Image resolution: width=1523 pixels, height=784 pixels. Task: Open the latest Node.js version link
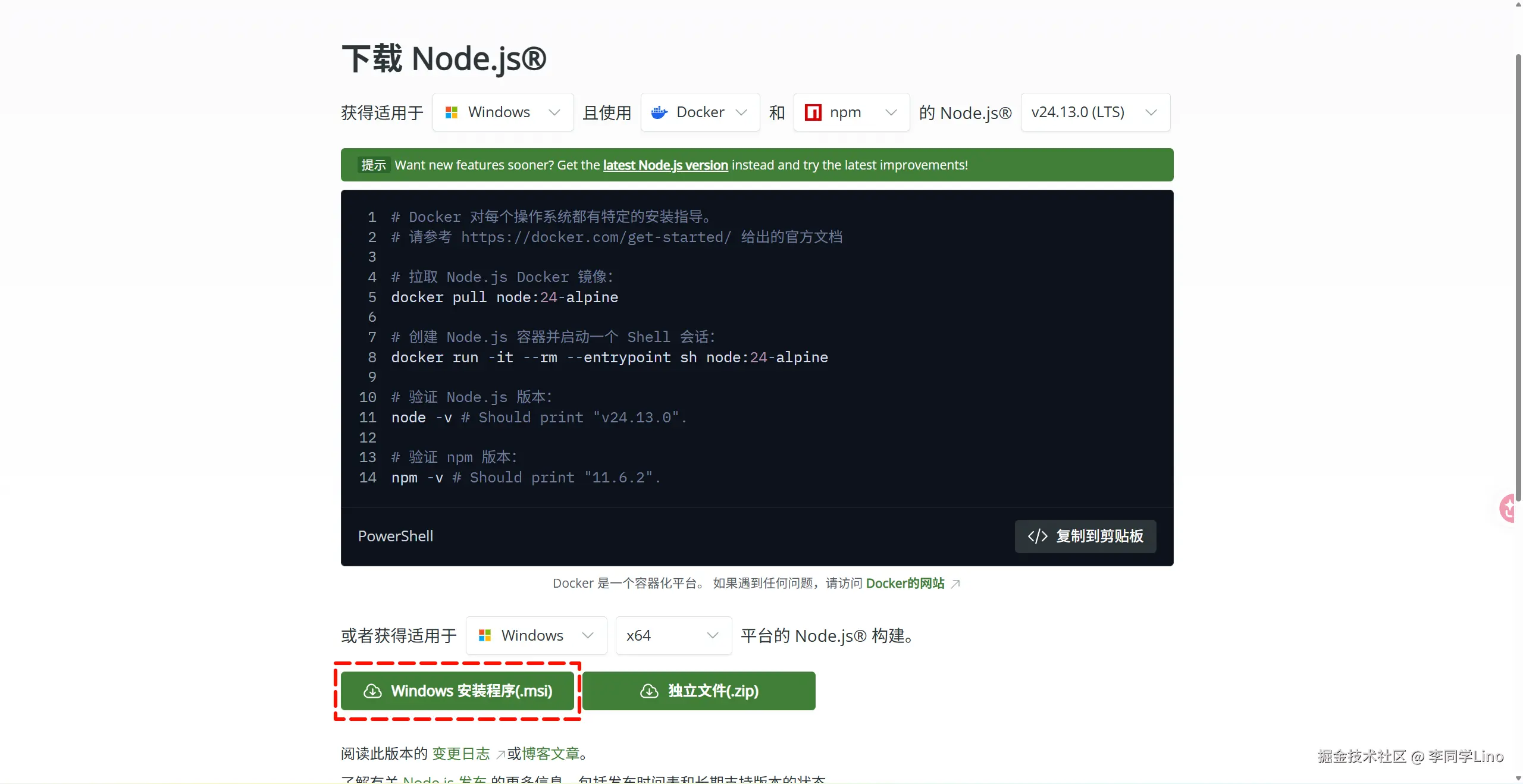point(665,165)
